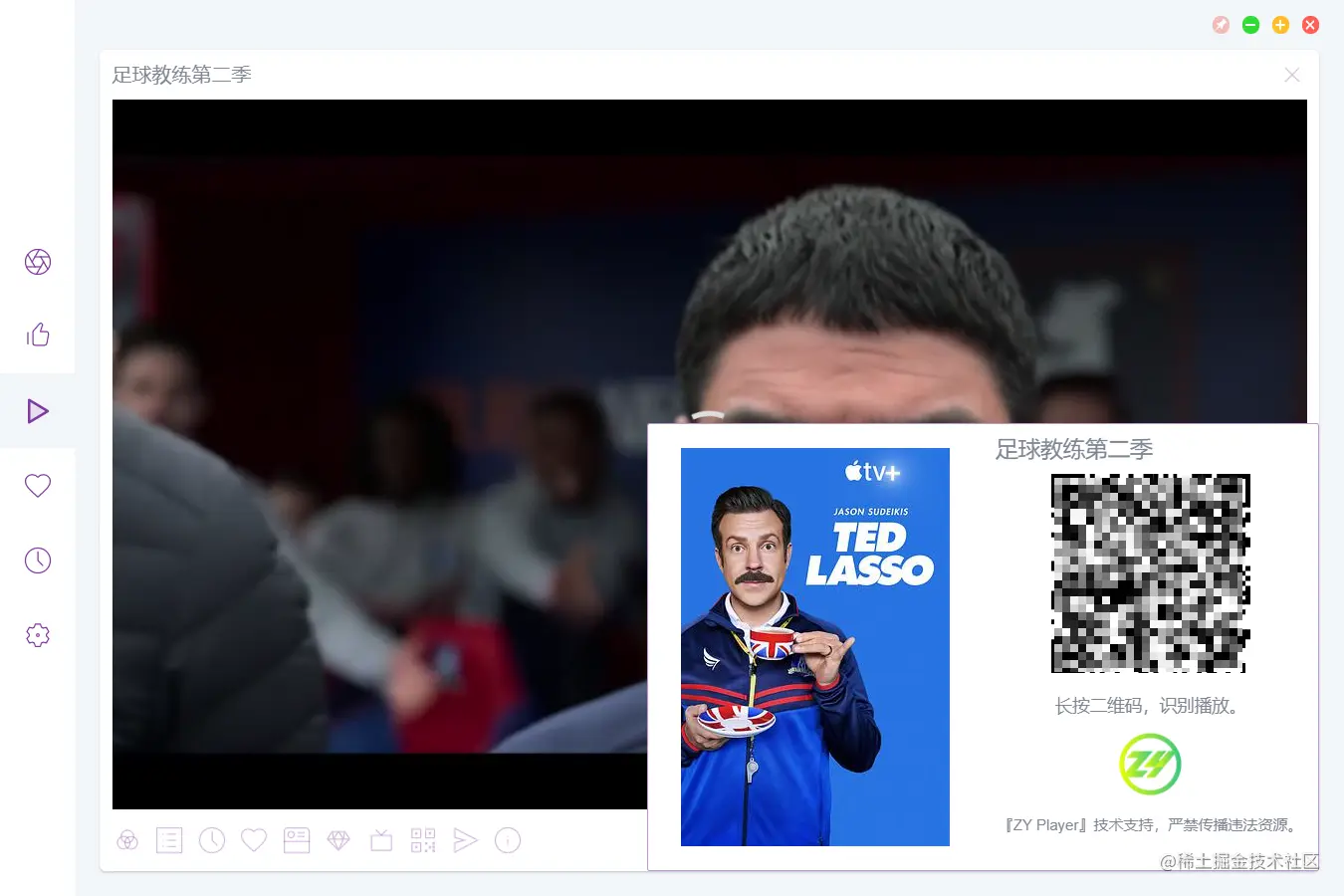Screen dimensions: 1344x896
Task: Click the 足球教练第二季 title in the player header
Action: (181, 75)
